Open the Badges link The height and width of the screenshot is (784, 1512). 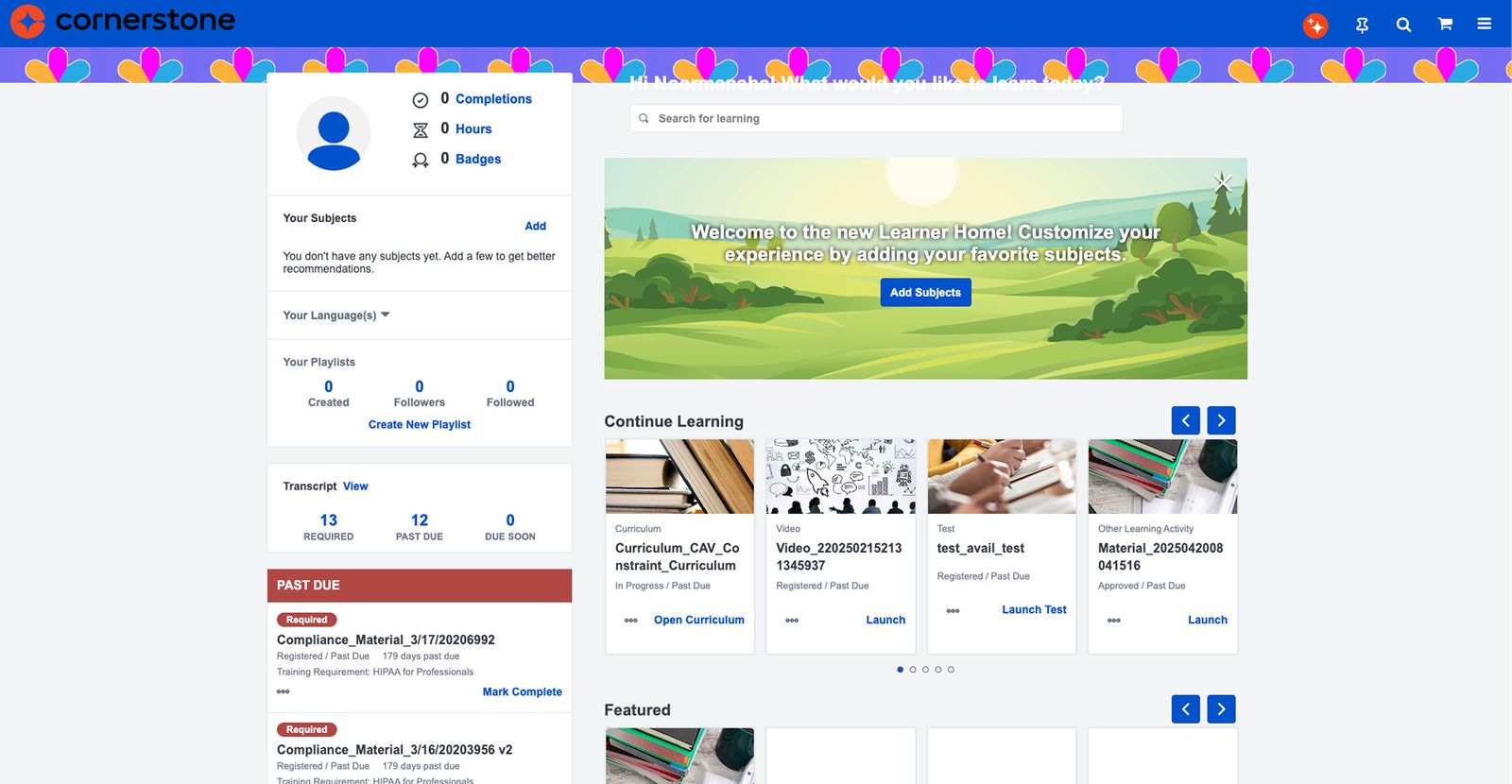click(478, 160)
